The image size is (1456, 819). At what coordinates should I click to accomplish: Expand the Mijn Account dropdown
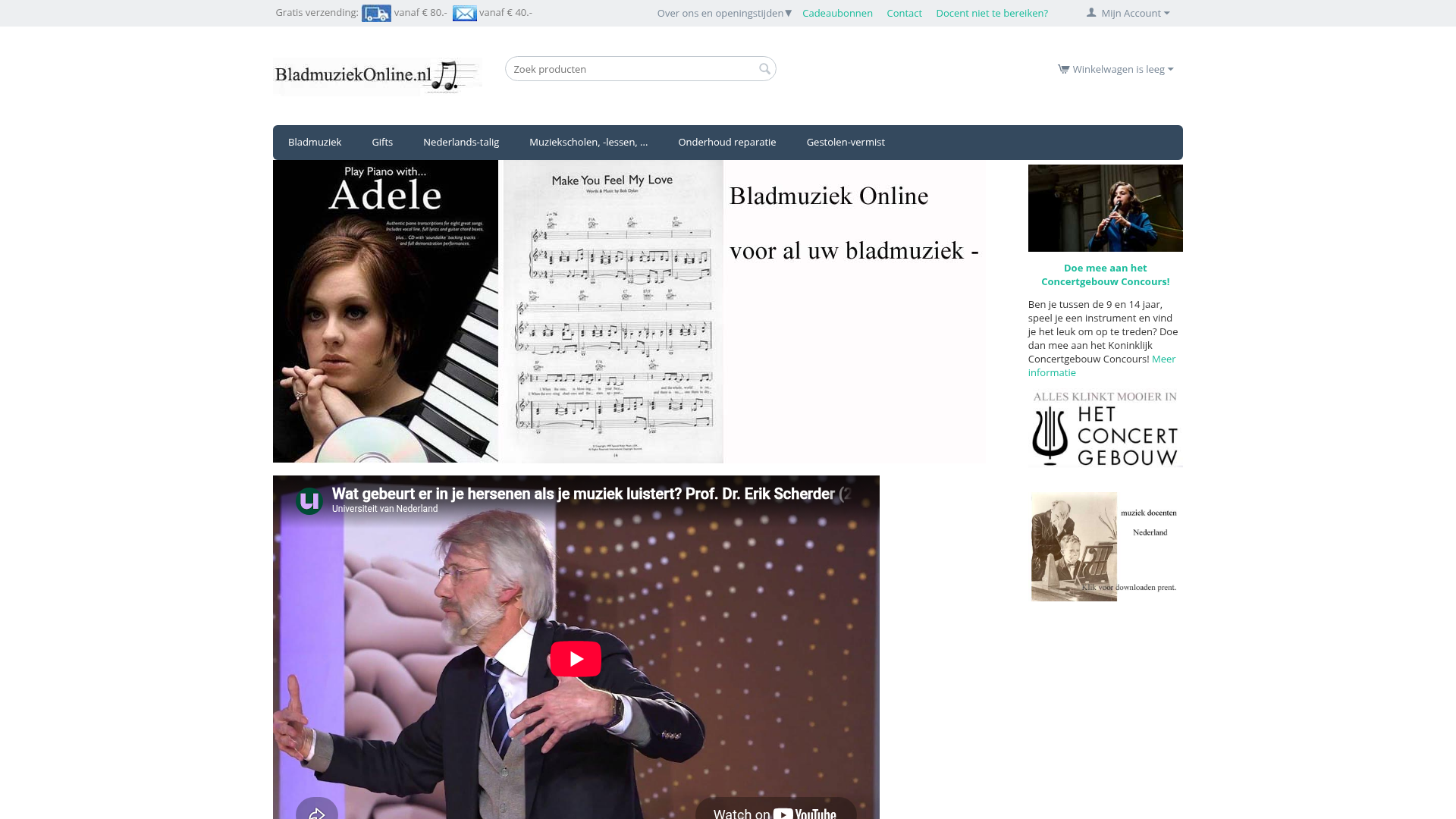click(1128, 13)
